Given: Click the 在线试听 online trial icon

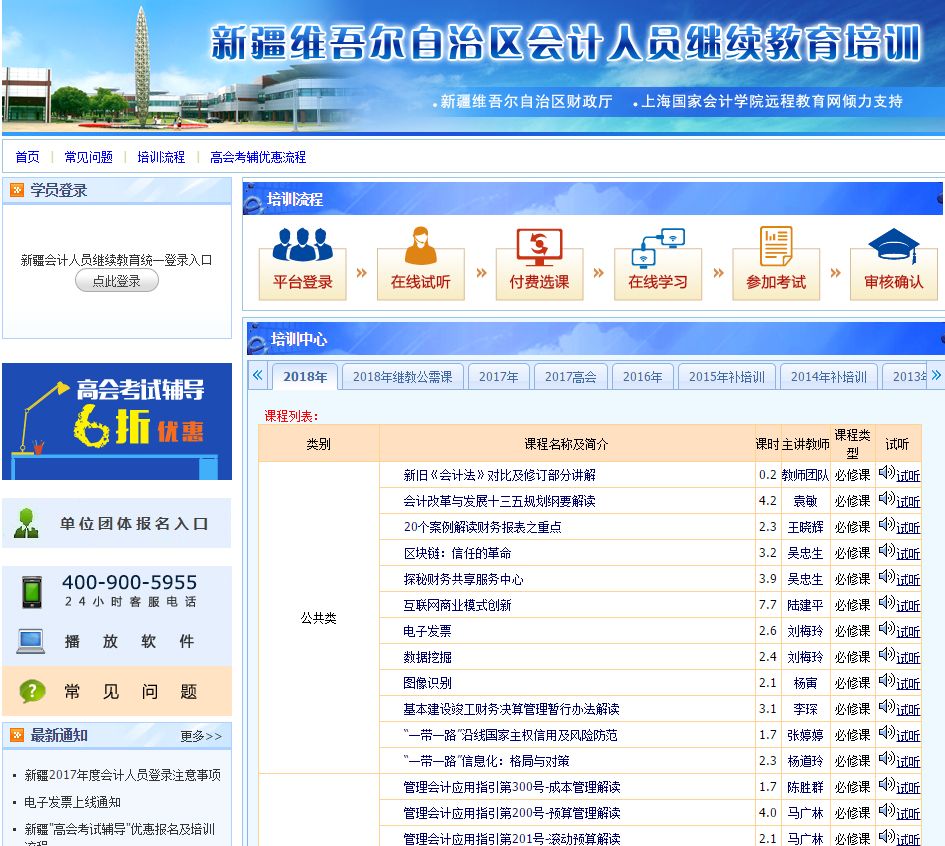Looking at the screenshot, I should click(x=420, y=246).
